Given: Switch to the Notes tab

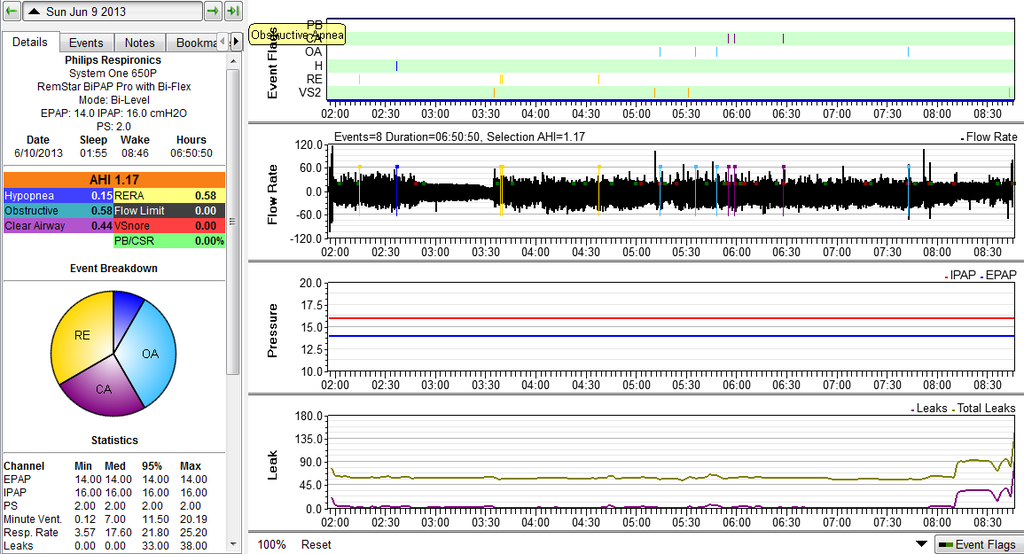Looking at the screenshot, I should click(140, 42).
